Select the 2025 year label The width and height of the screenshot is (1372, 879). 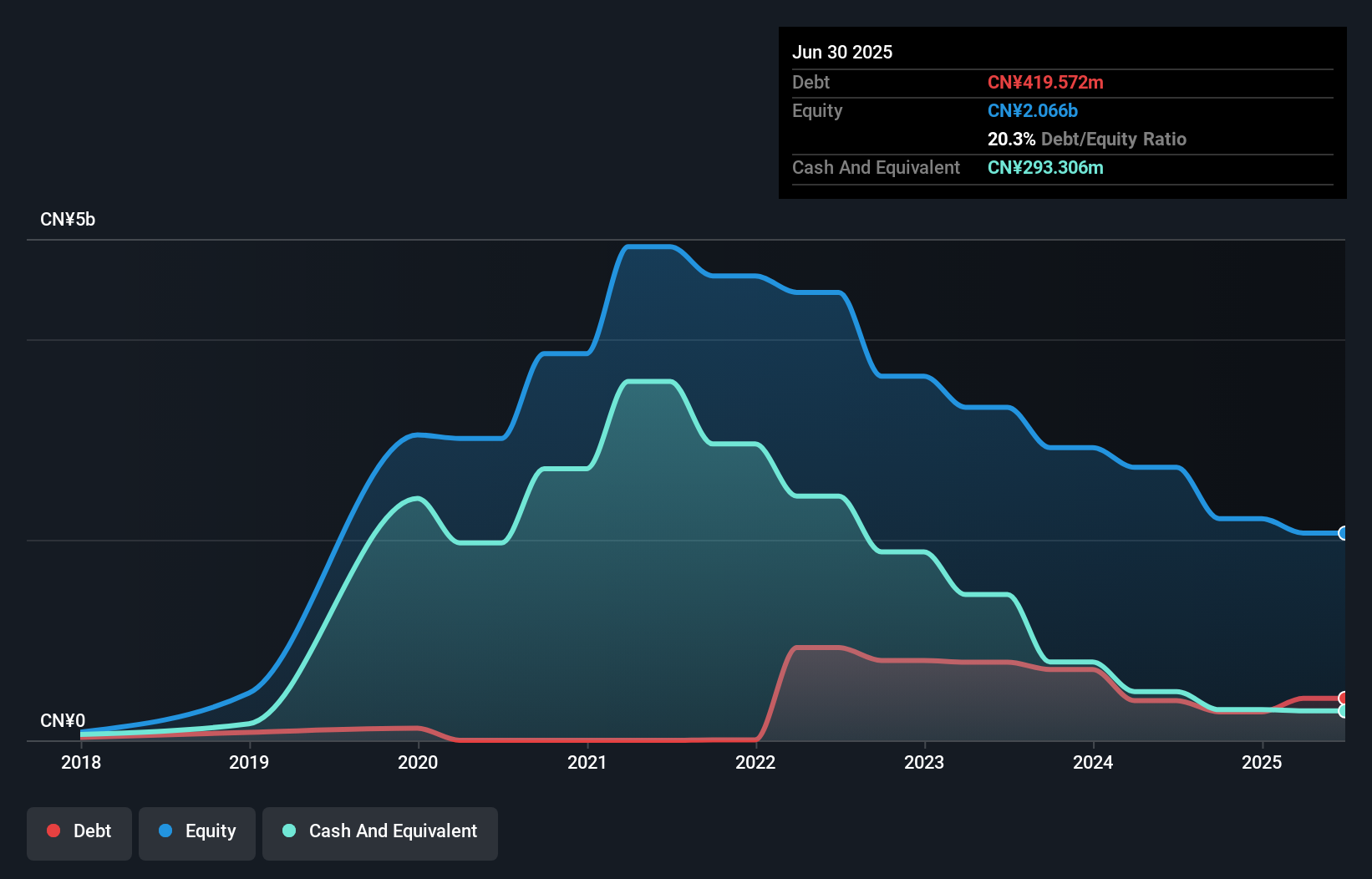[x=1263, y=763]
